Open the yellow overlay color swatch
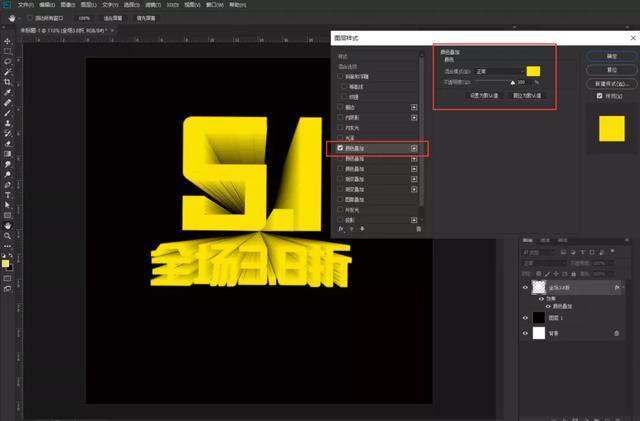Screen dimensions: 640x421 click(x=534, y=71)
